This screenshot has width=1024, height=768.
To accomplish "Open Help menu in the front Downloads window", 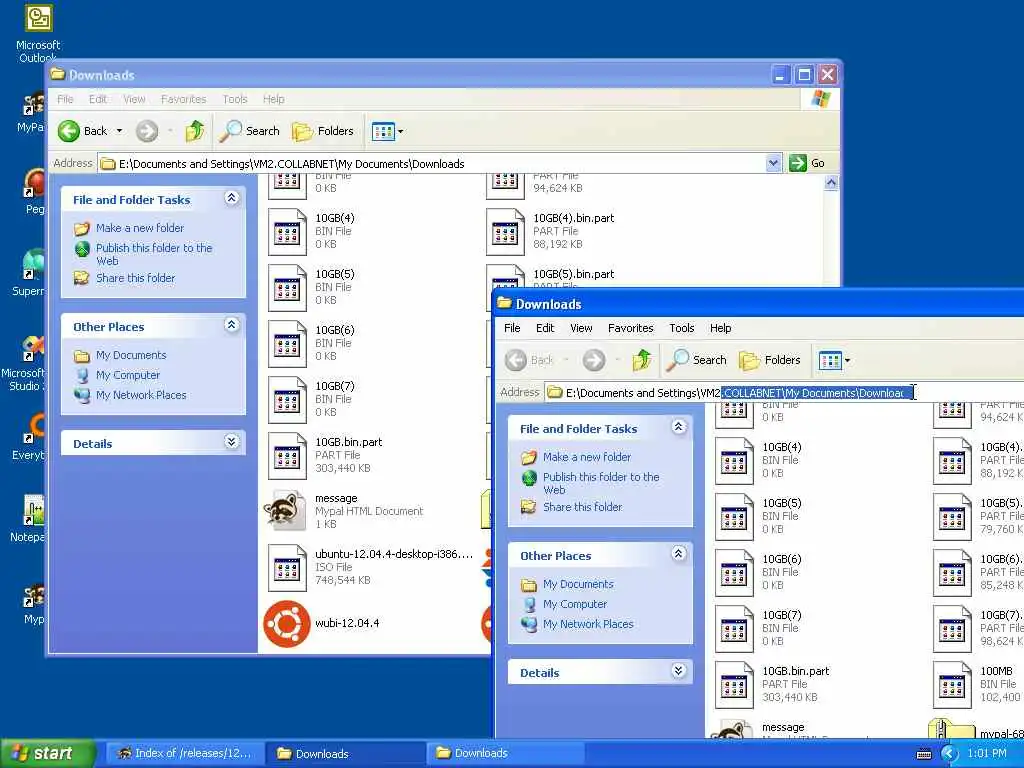I will point(720,328).
